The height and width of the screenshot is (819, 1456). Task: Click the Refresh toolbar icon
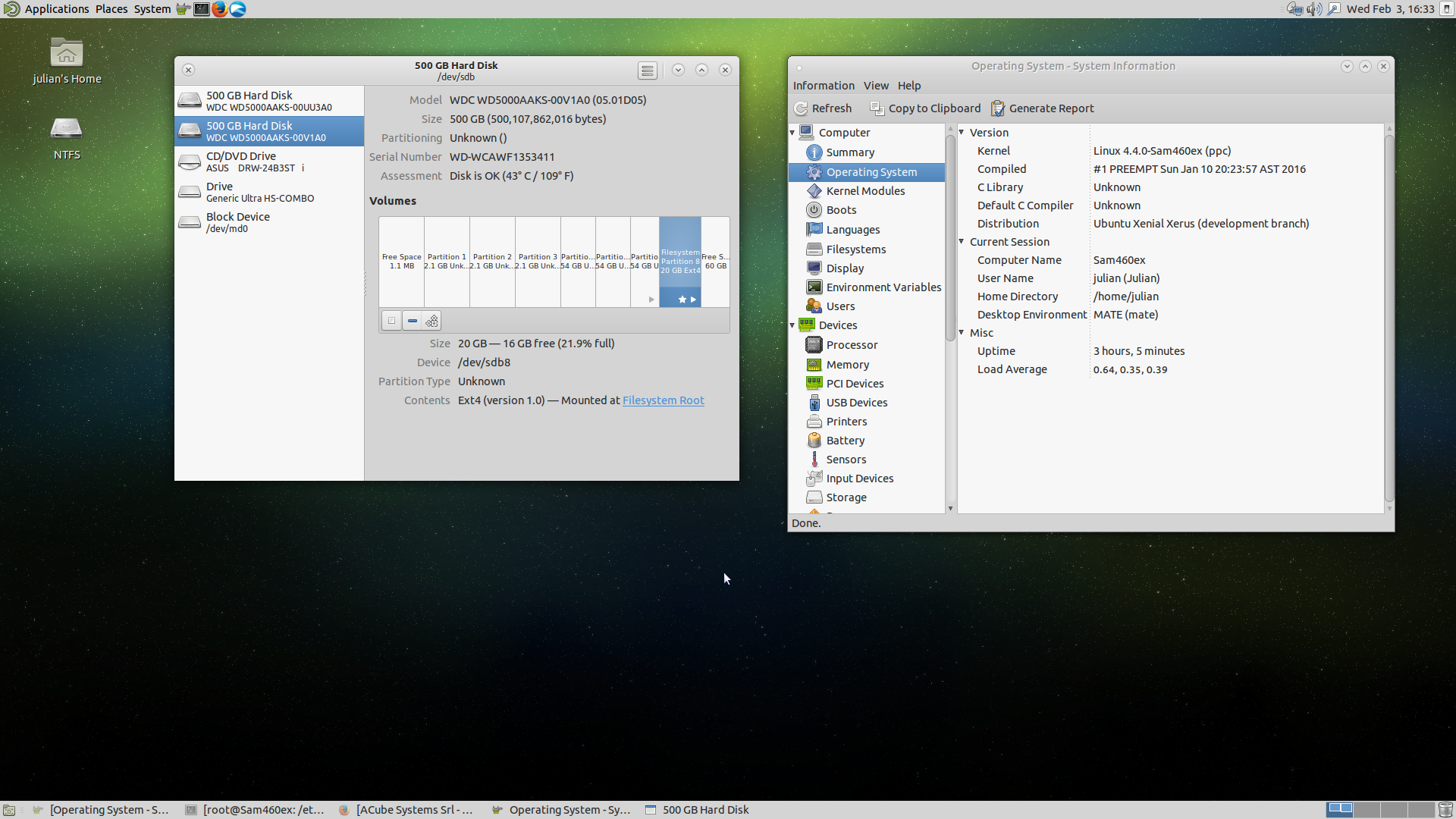(x=802, y=108)
